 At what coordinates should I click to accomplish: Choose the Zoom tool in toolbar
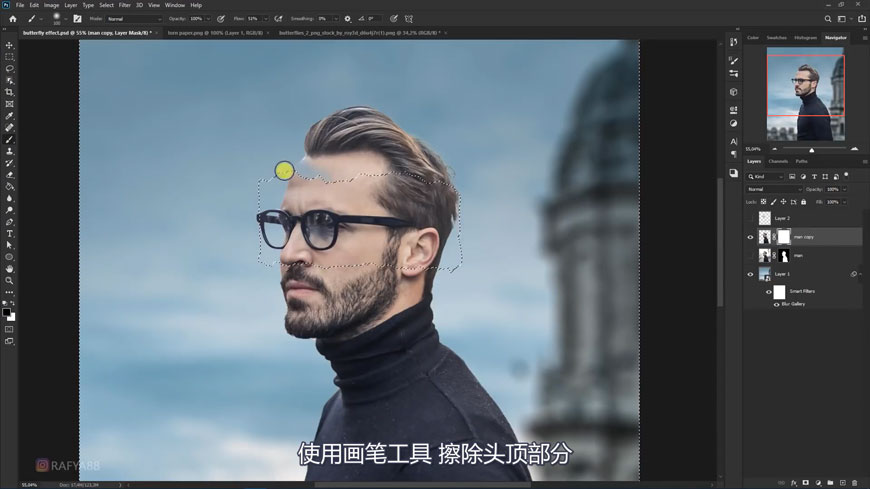(10, 281)
